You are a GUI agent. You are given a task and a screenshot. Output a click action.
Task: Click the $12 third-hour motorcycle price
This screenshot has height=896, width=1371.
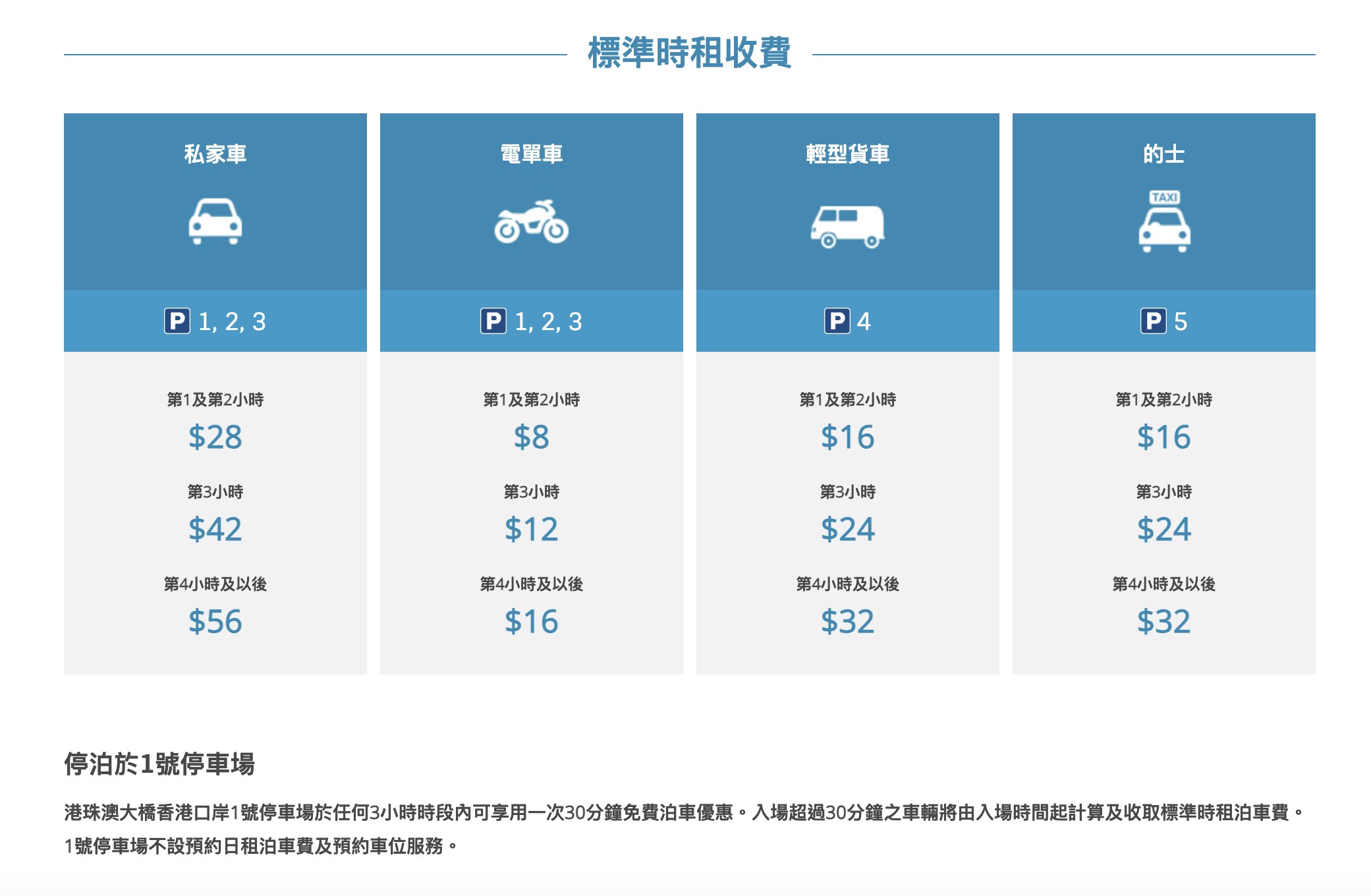[532, 529]
